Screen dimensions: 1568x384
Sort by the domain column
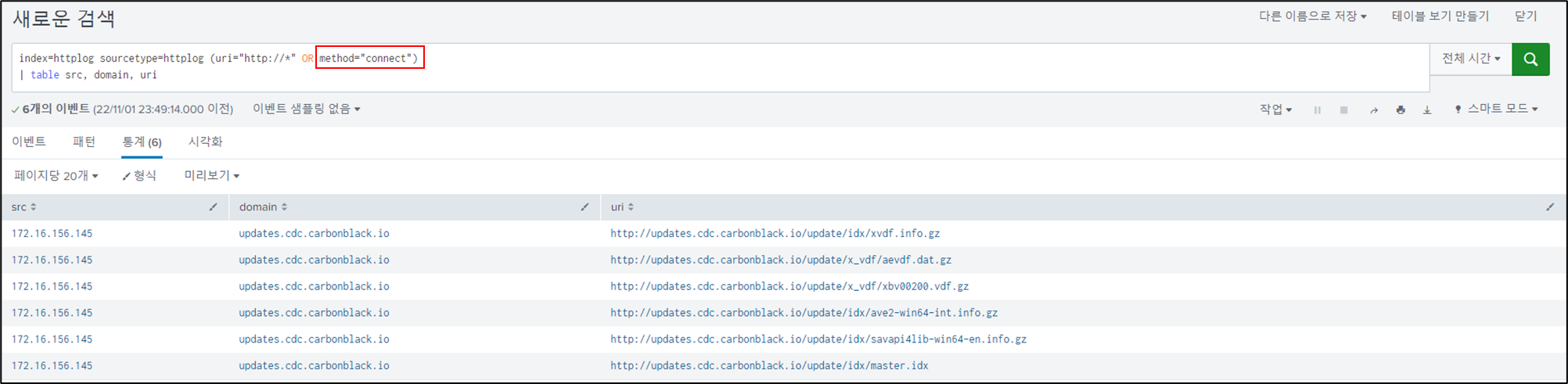pyautogui.click(x=263, y=207)
